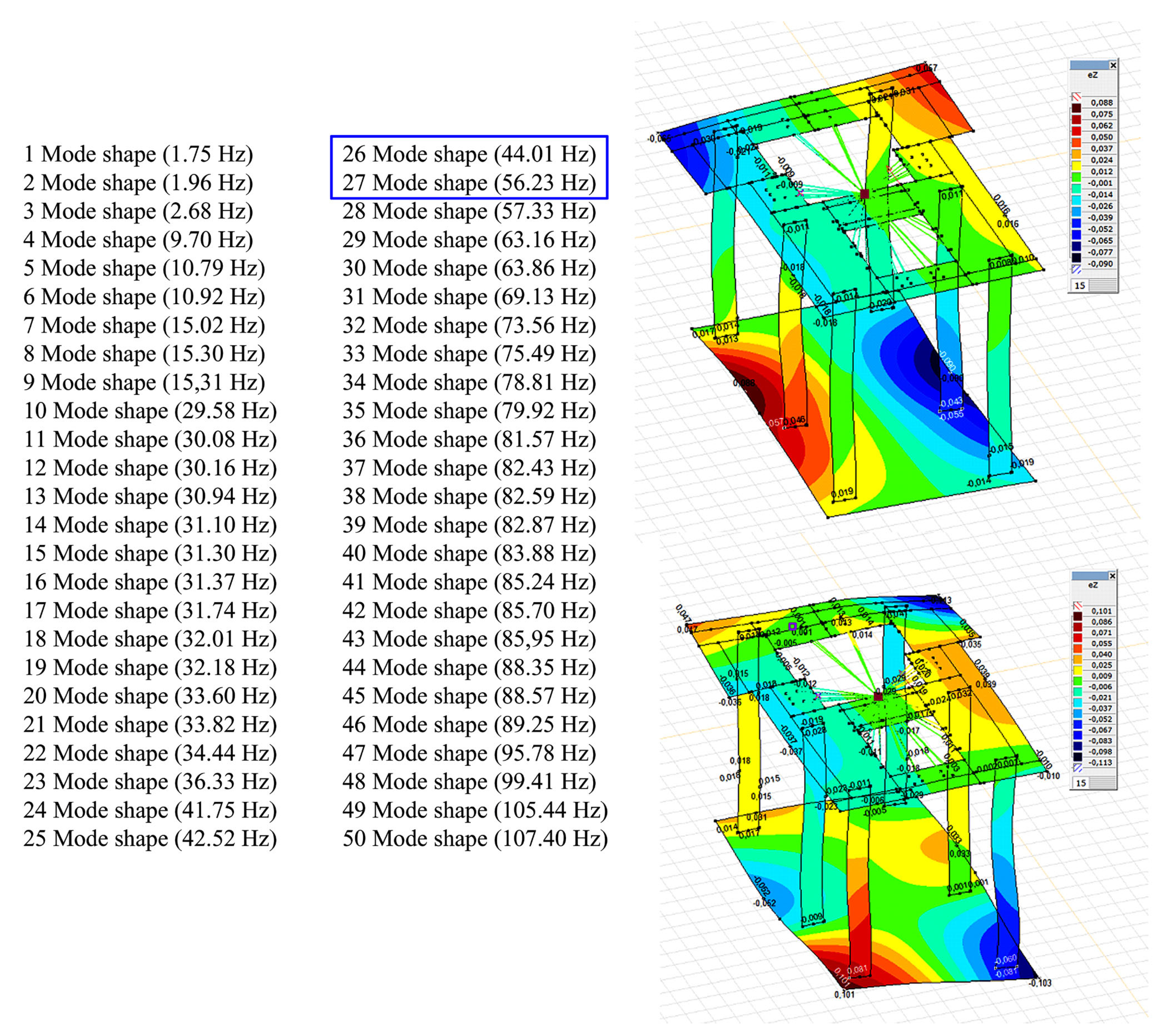This screenshot has height=1036, width=1161.
Task: Click dark red center node in upper model
Action: (x=864, y=193)
